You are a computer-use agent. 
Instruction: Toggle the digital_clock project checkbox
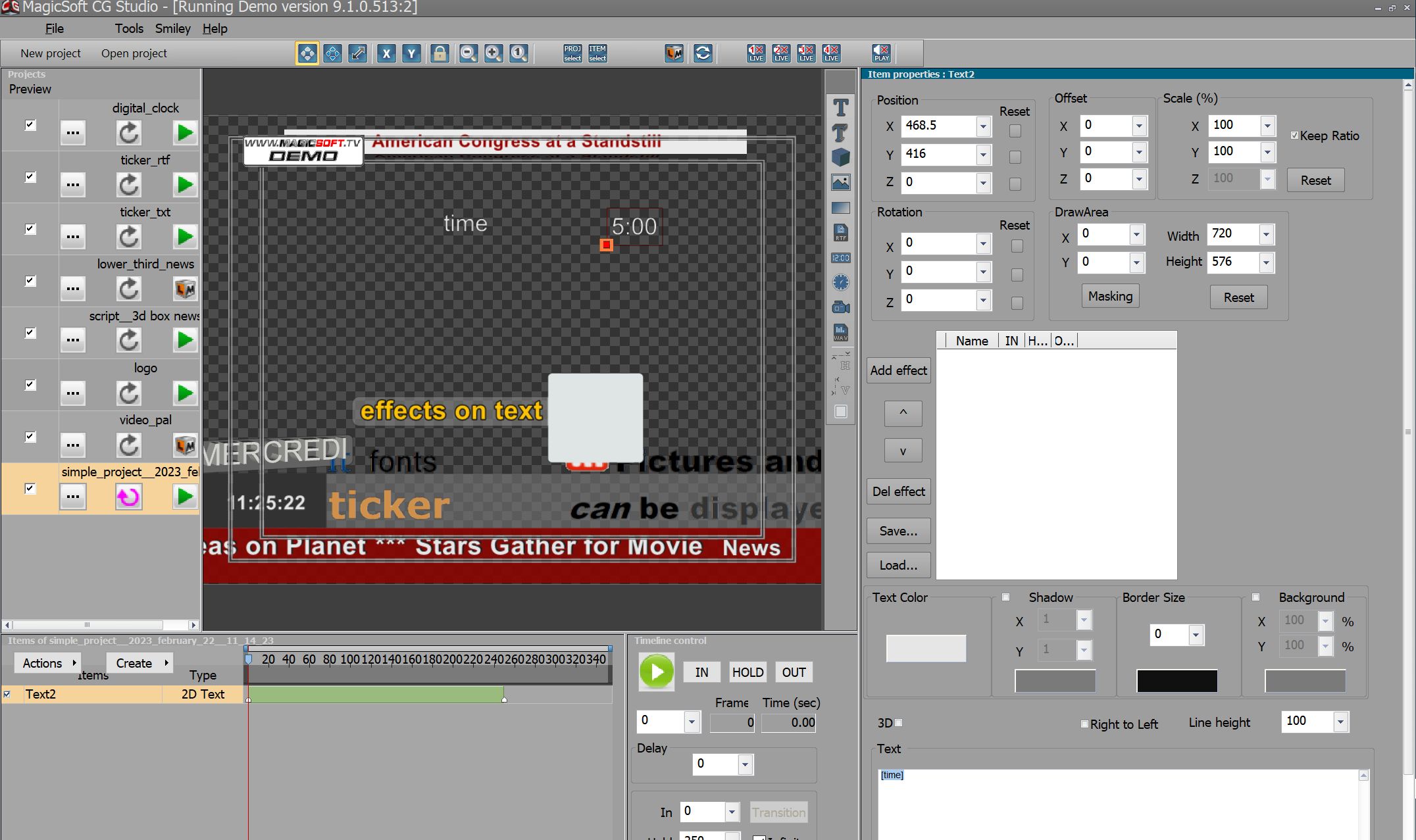(x=30, y=125)
